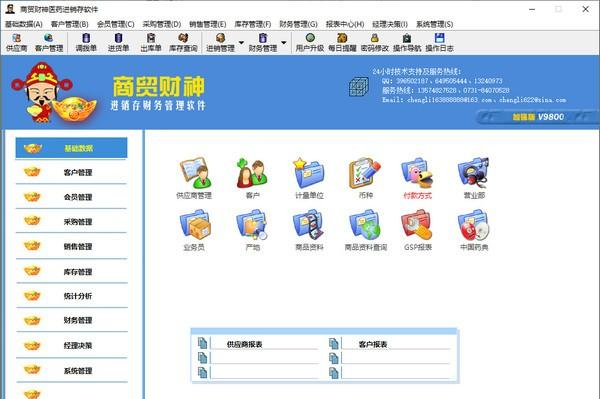
Task: Open the 会员管理(C) menu
Action: click(x=116, y=24)
